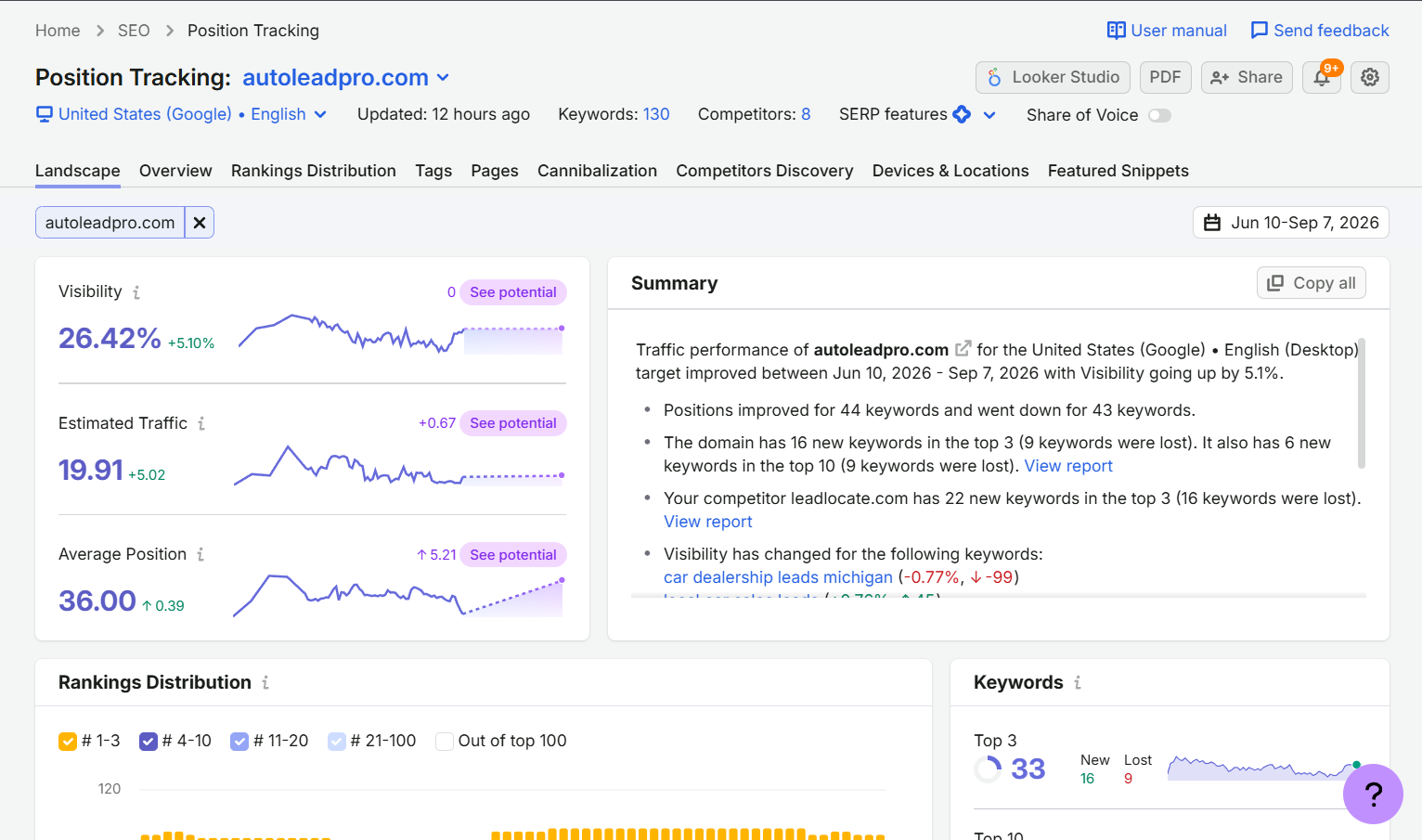1422x840 pixels.
Task: Open the User manual book icon
Action: click(1116, 31)
